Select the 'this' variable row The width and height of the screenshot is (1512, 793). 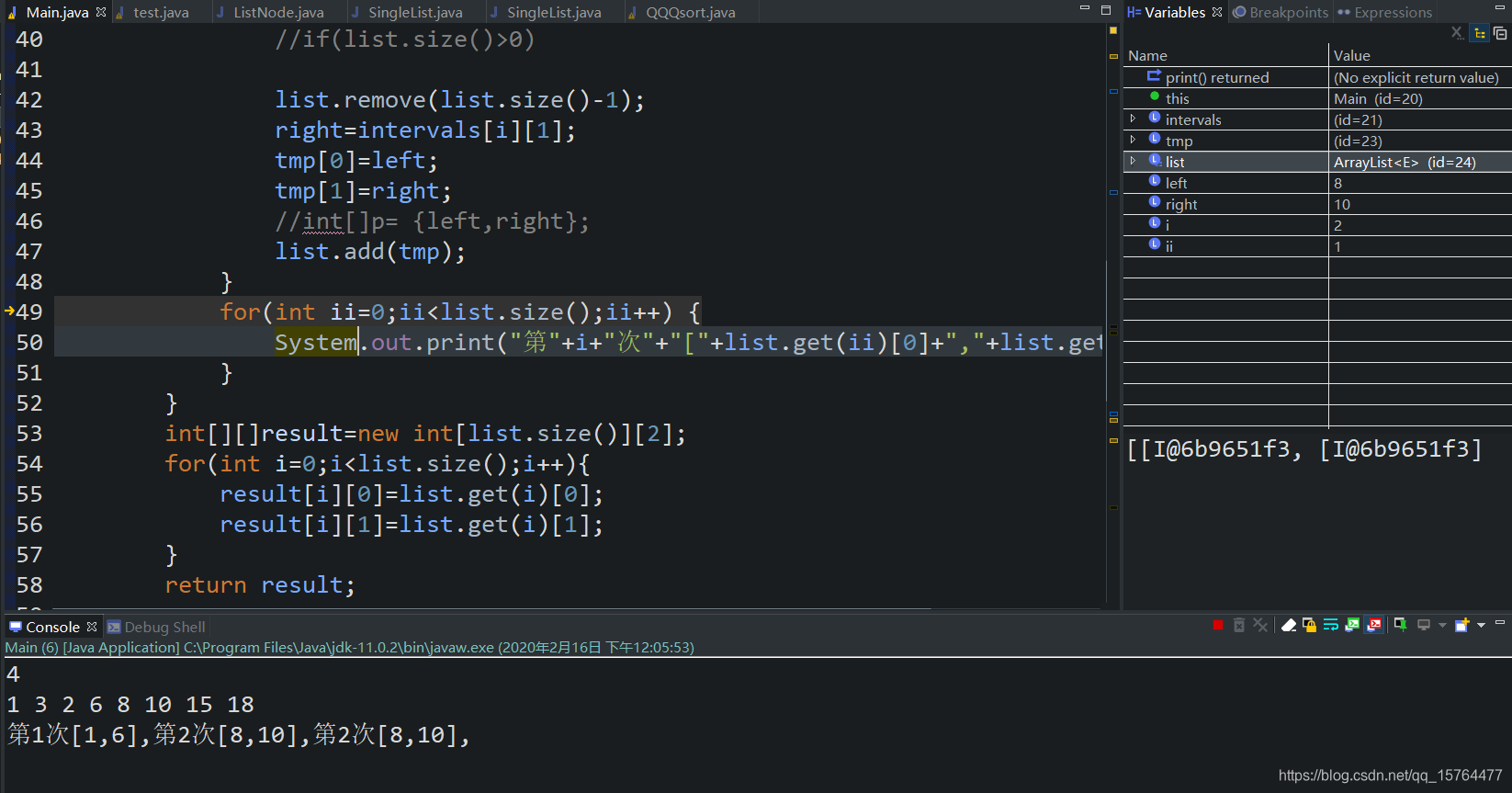tap(1317, 98)
